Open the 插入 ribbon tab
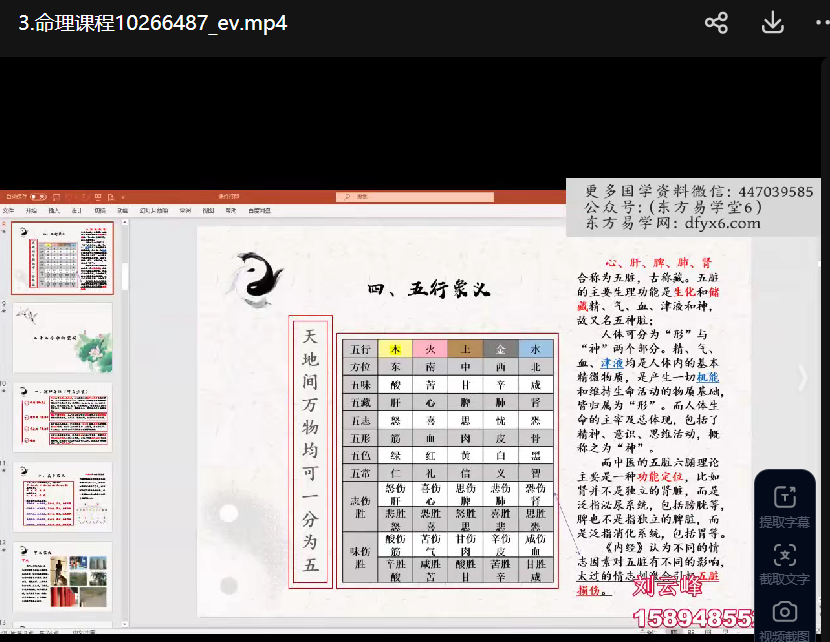 click(54, 211)
